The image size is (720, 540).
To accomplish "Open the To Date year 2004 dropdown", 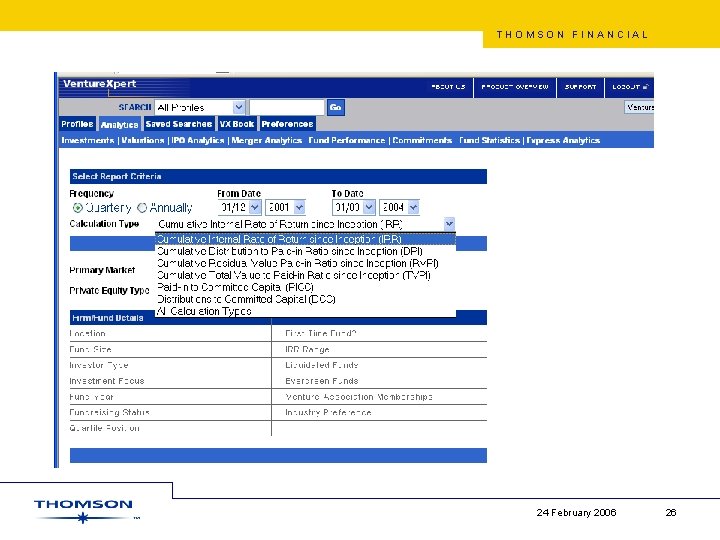I will tap(399, 208).
